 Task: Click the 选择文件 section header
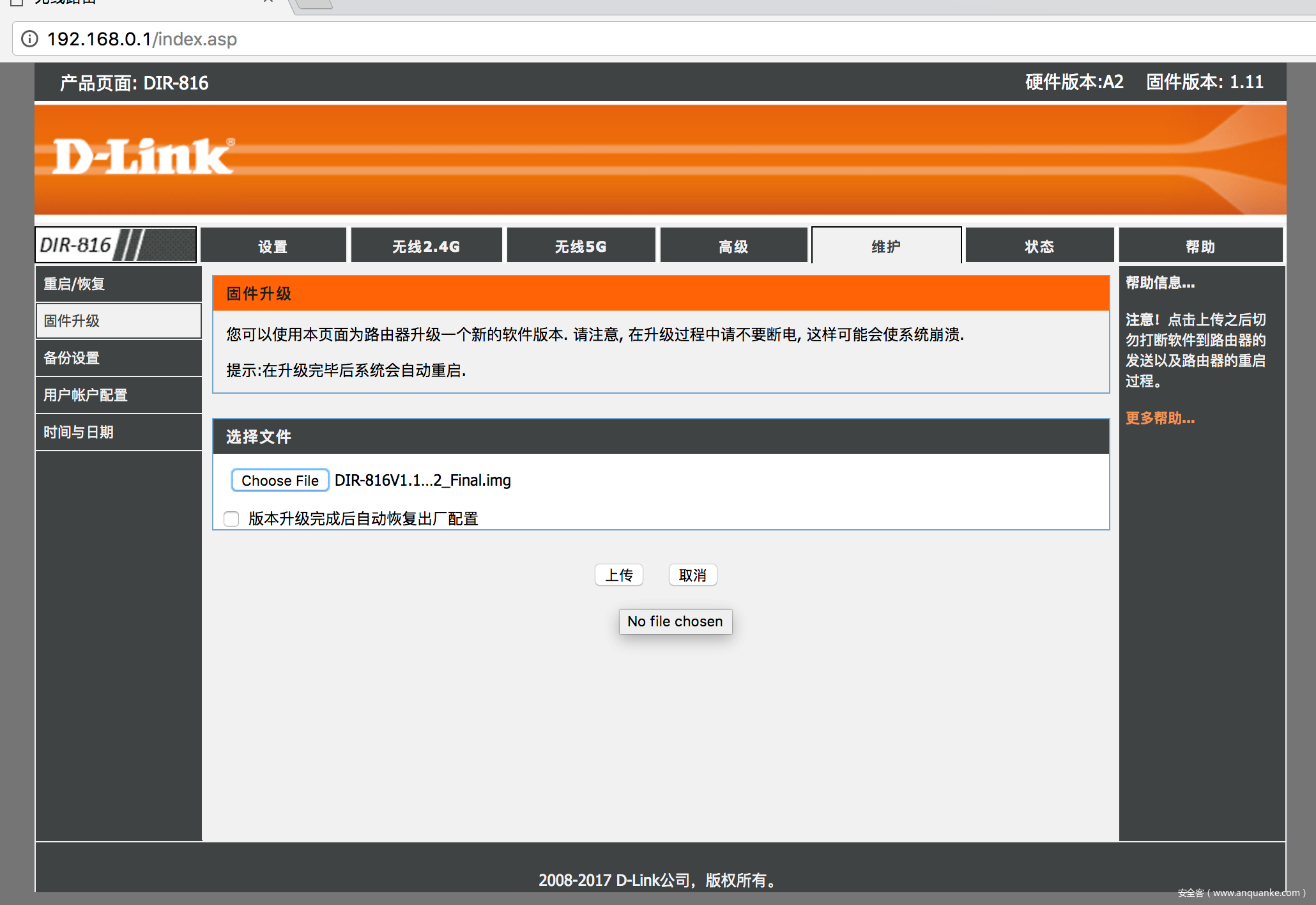[x=661, y=437]
